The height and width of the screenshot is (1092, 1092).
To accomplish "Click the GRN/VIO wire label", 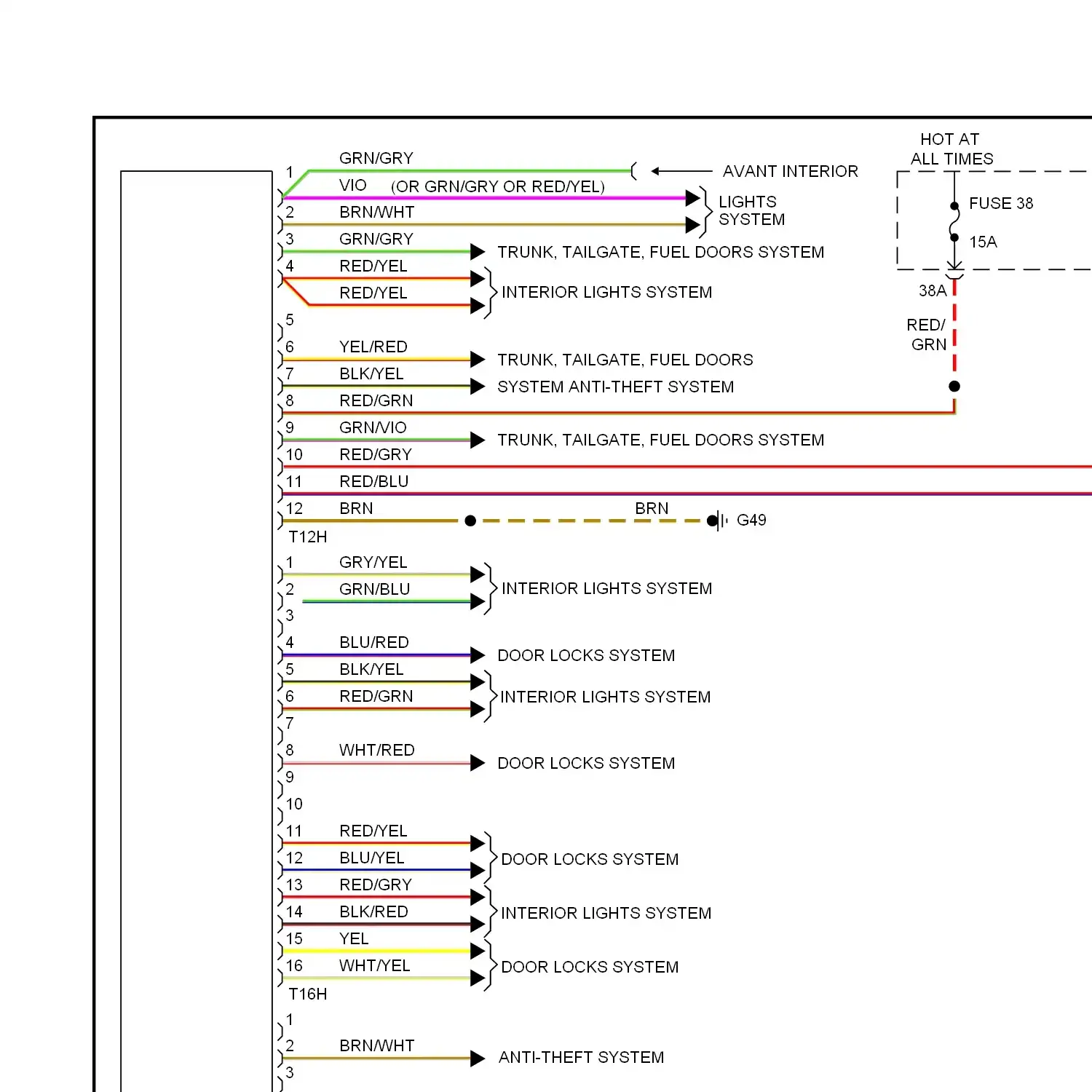I will pyautogui.click(x=373, y=427).
